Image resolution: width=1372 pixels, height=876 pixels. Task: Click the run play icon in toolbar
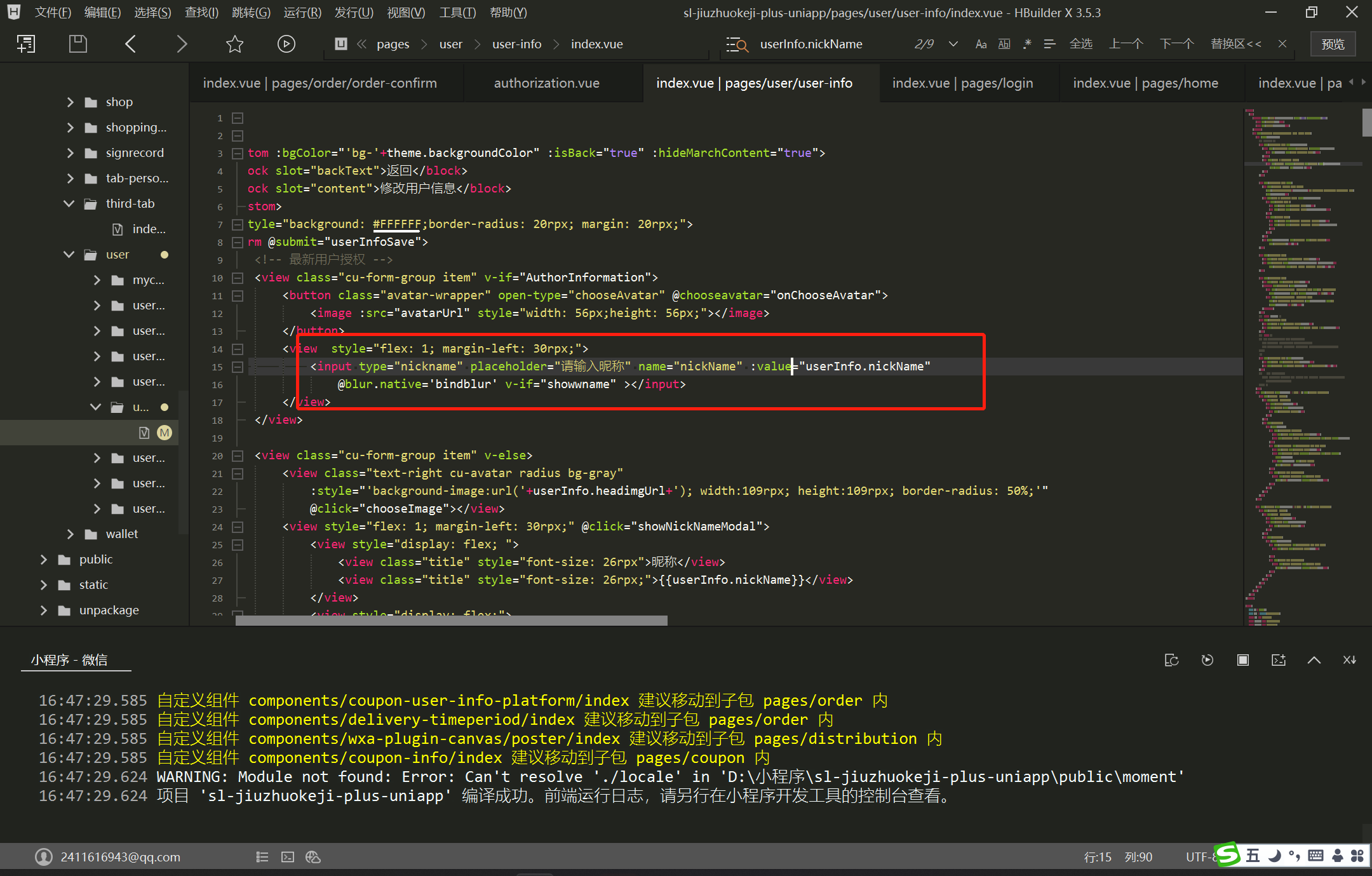pos(286,44)
